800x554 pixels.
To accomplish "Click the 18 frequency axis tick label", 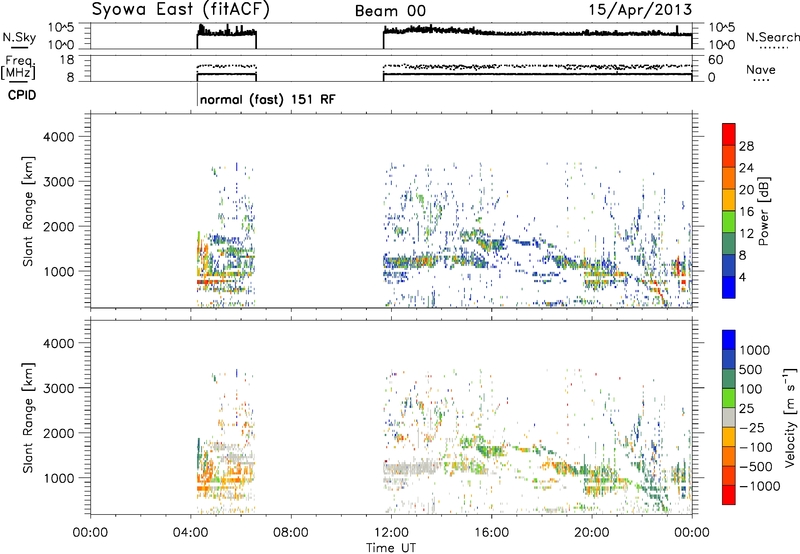I will click(67, 60).
